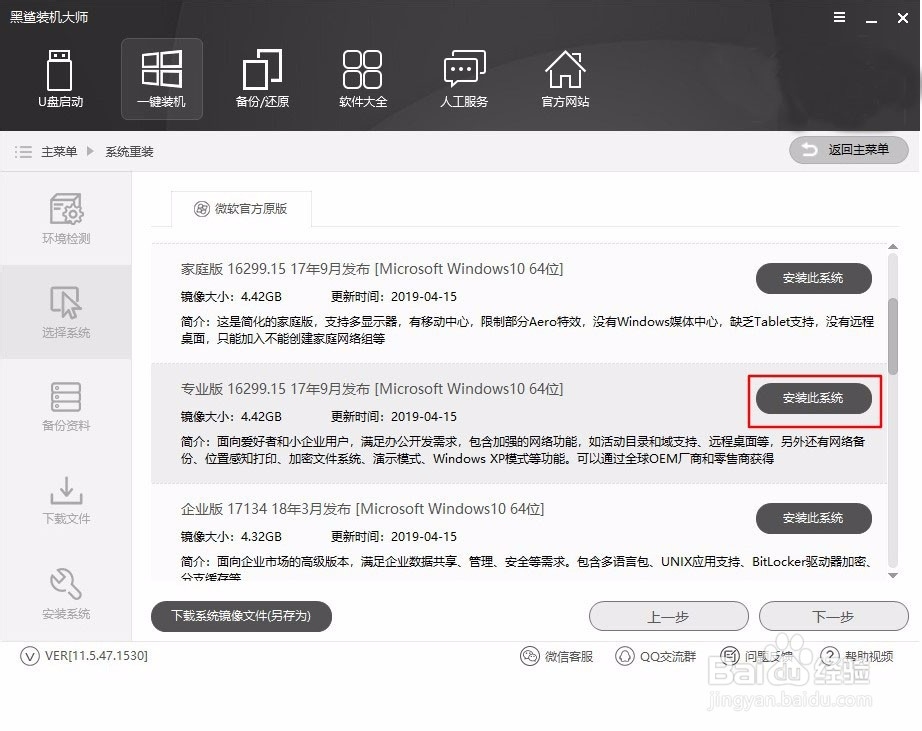Screen dimensions: 922x731
Task: Click 镜像大小: 4.32GB text
Action: (231, 536)
